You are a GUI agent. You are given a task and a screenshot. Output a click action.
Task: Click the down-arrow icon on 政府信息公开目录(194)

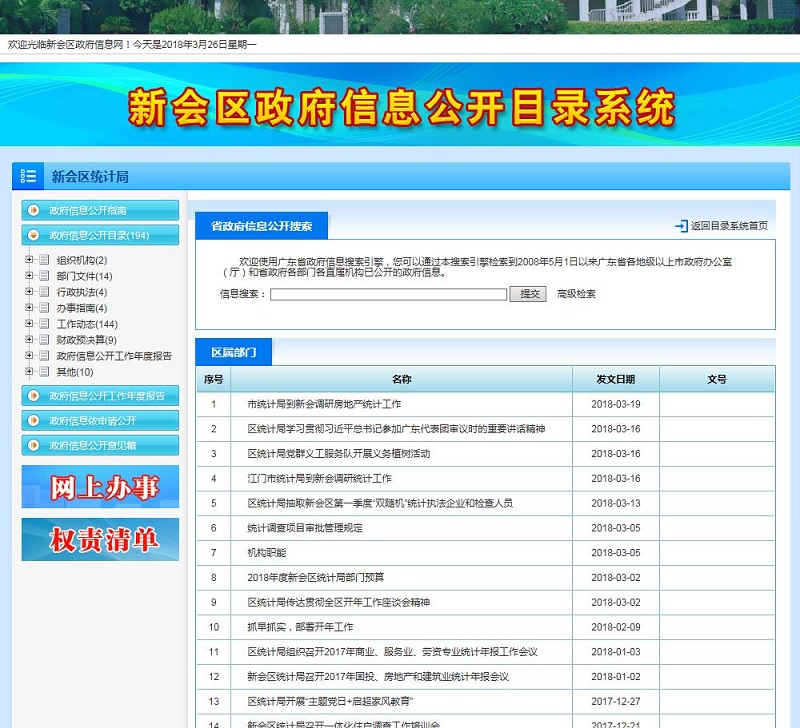[x=34, y=236]
